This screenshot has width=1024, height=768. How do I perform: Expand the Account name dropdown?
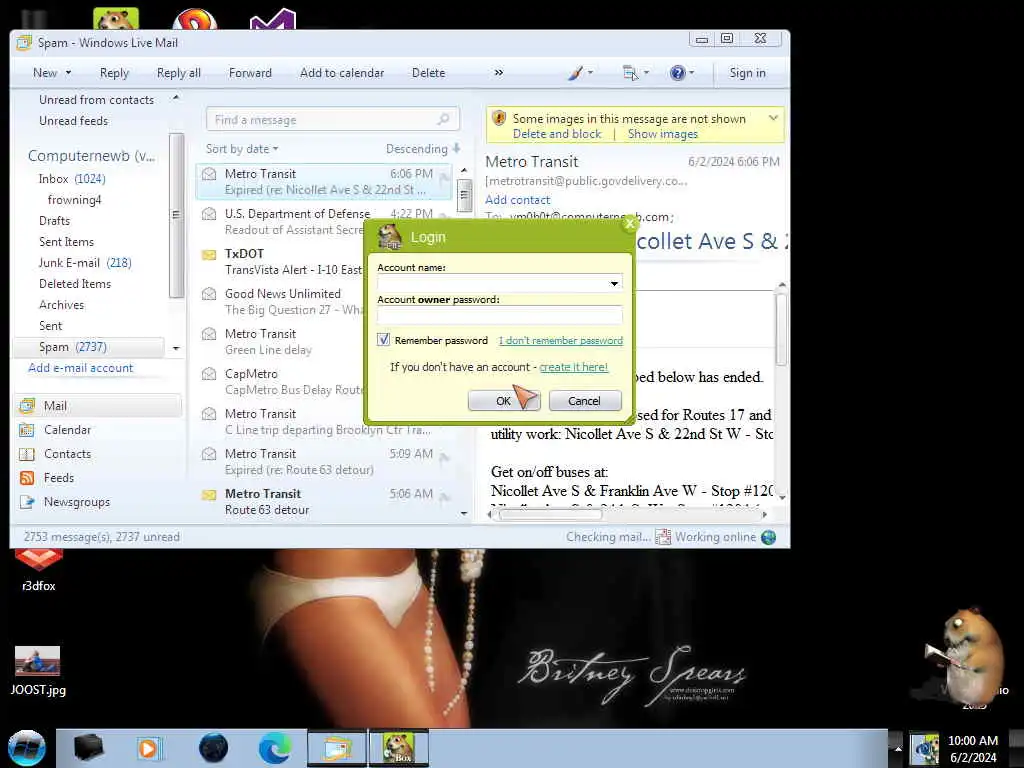click(x=614, y=283)
